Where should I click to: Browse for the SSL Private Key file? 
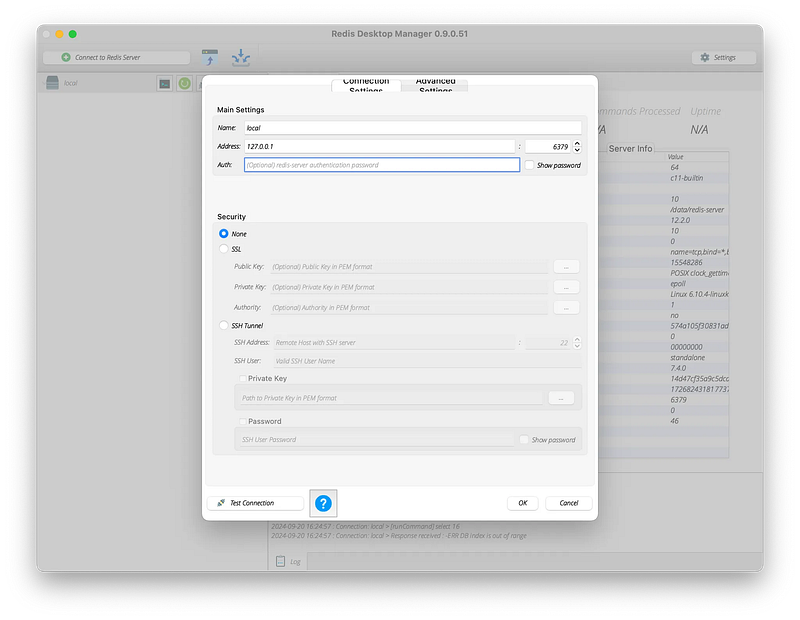(566, 287)
